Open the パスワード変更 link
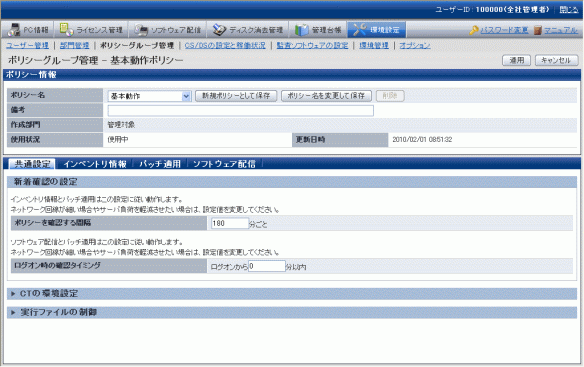Viewport: 584px width, 367px height. pos(504,30)
